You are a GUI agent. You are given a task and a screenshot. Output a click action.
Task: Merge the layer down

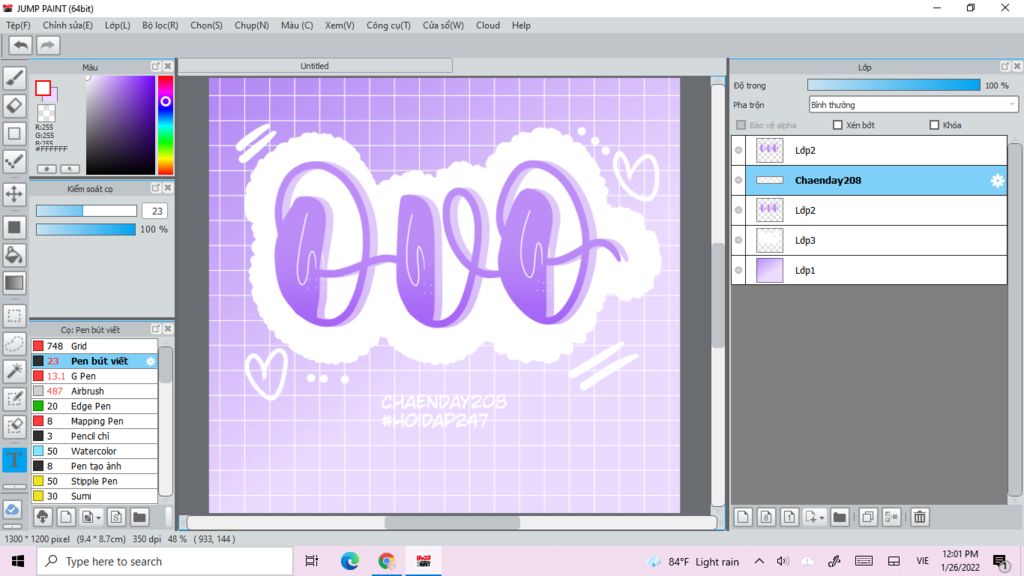pyautogui.click(x=891, y=517)
